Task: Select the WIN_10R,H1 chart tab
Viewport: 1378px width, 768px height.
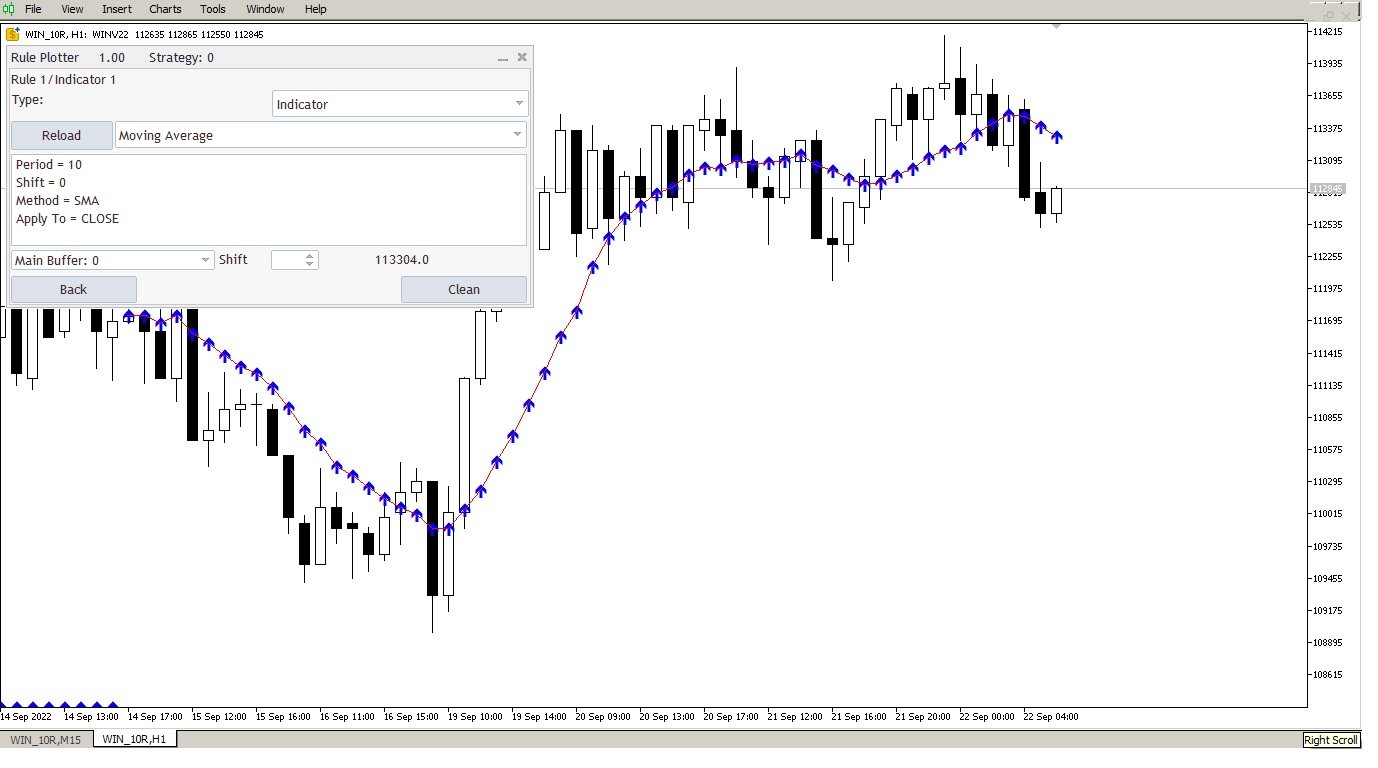Action: point(133,738)
